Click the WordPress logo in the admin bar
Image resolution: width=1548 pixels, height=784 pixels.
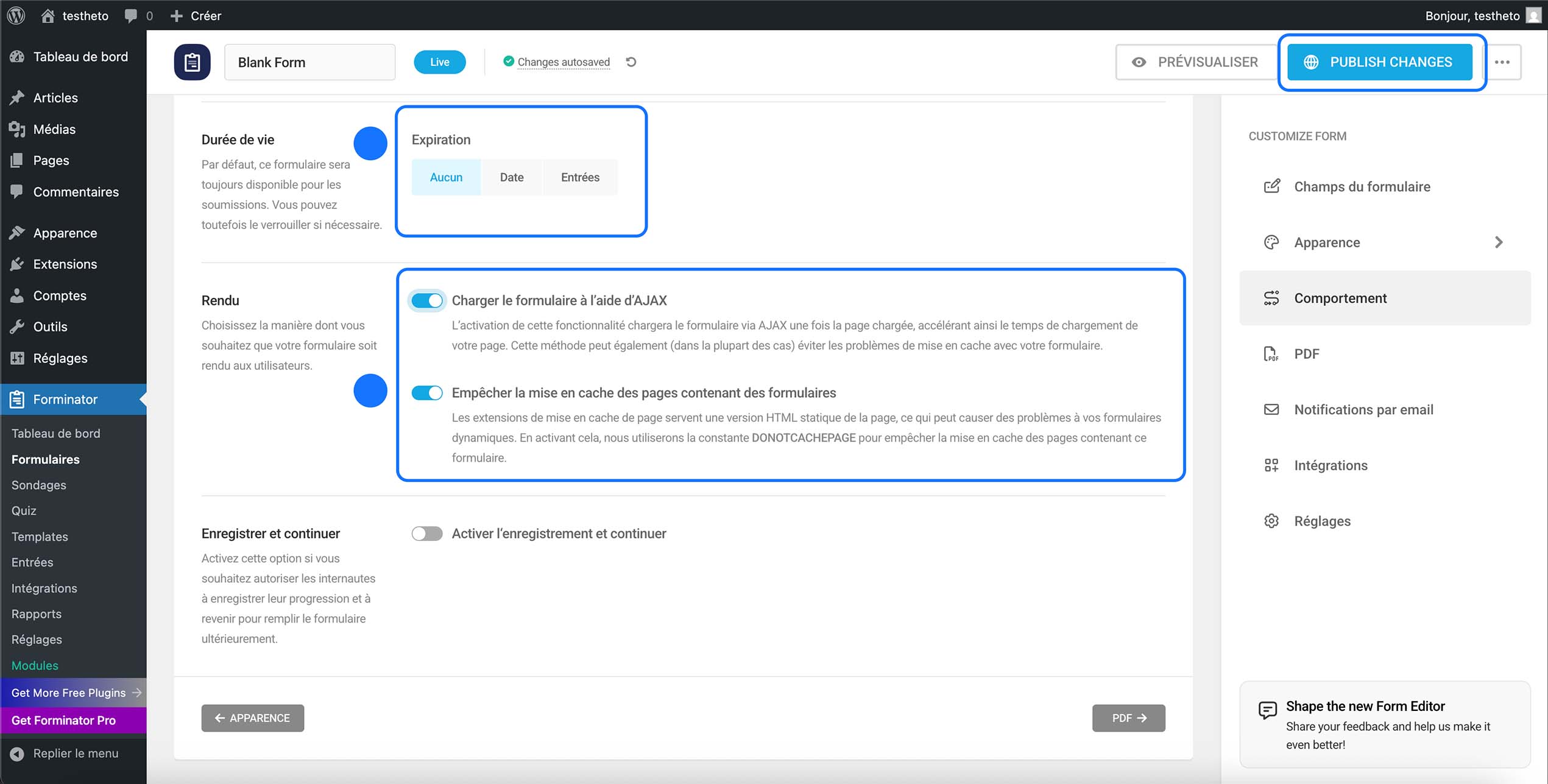coord(15,15)
